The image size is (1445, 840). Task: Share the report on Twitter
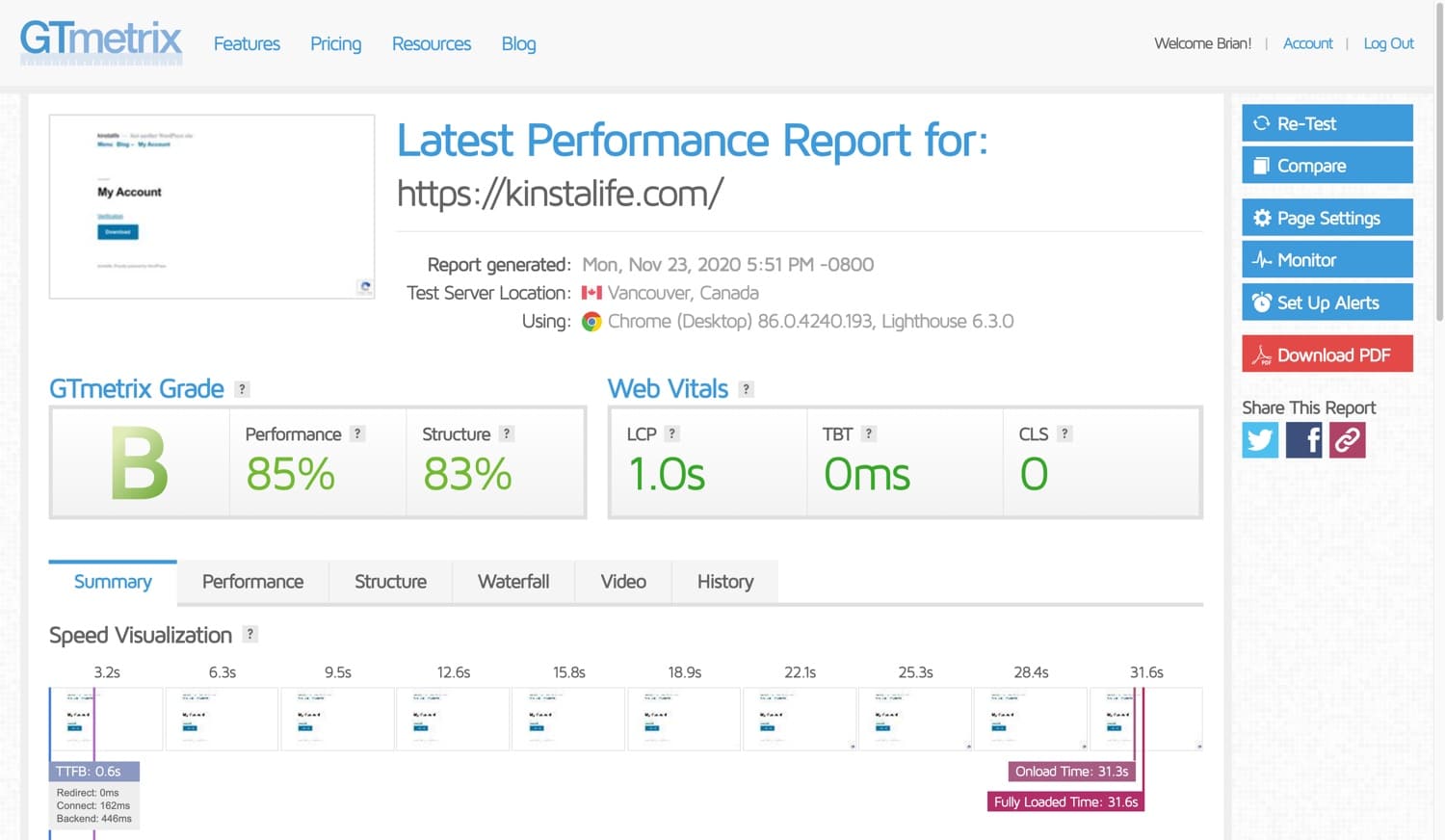click(x=1259, y=440)
